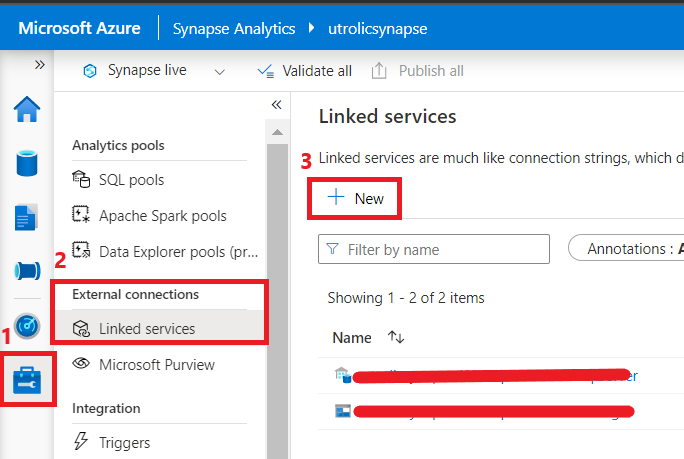Click the Publish all button
The image size is (684, 459).
tap(418, 71)
